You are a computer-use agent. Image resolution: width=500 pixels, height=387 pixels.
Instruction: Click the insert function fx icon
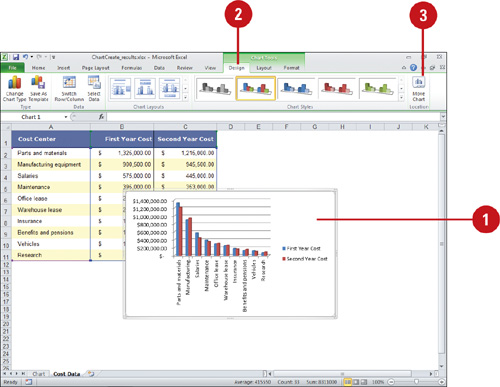pyautogui.click(x=101, y=117)
